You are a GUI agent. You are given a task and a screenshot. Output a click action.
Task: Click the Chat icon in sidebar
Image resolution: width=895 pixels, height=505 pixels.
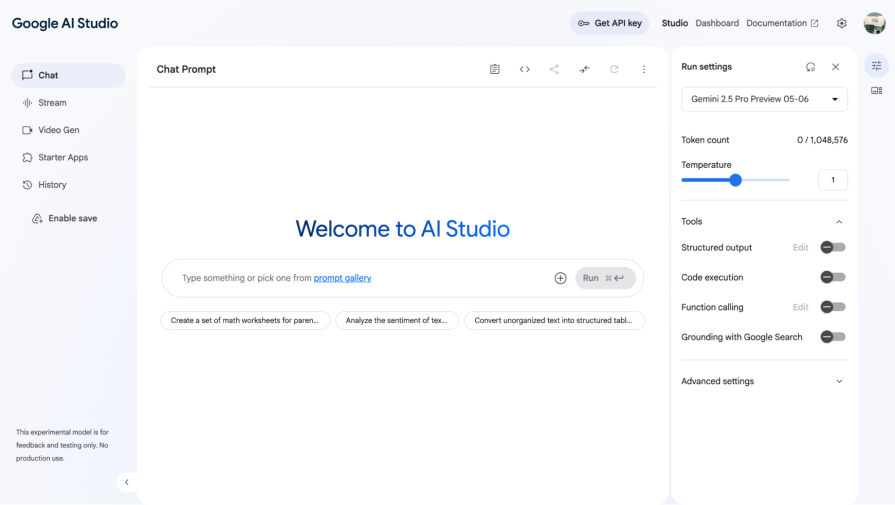coord(27,75)
